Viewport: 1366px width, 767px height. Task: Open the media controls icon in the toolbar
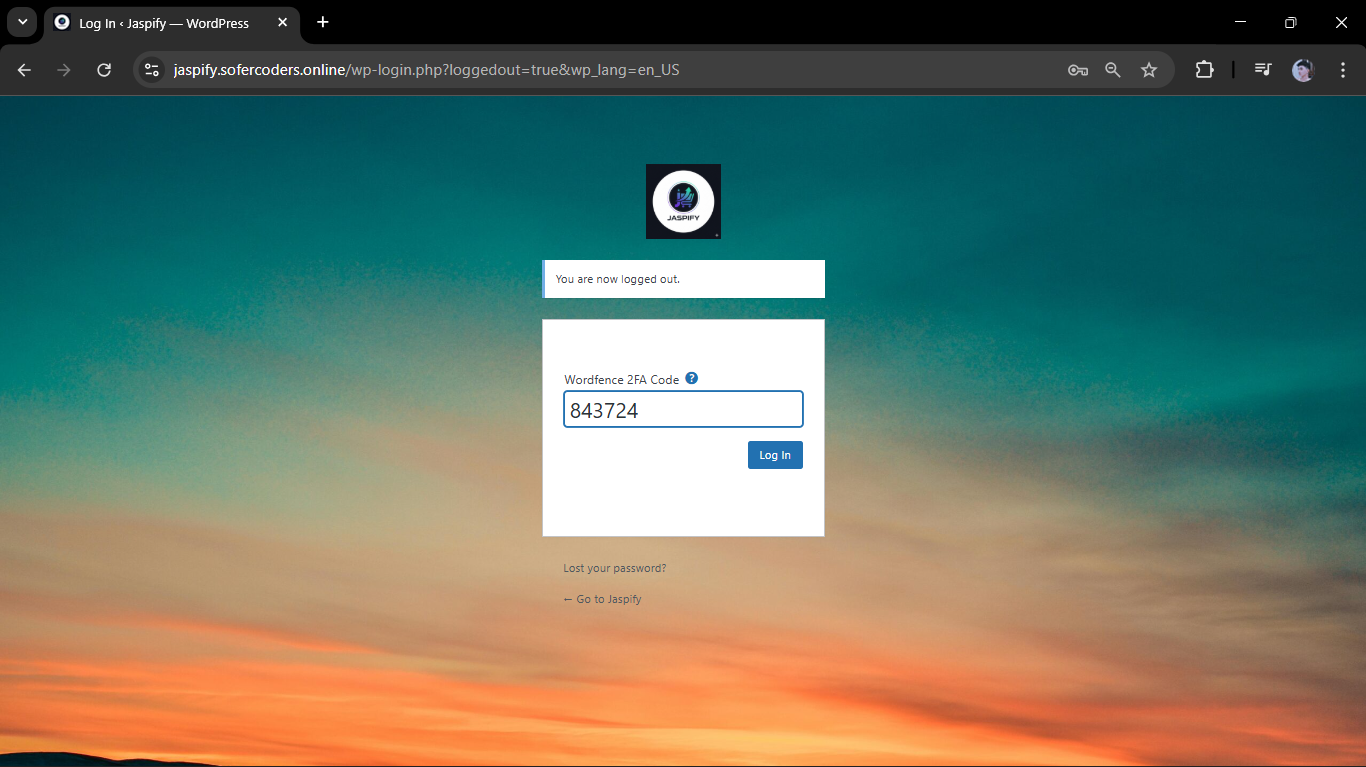pyautogui.click(x=1262, y=70)
